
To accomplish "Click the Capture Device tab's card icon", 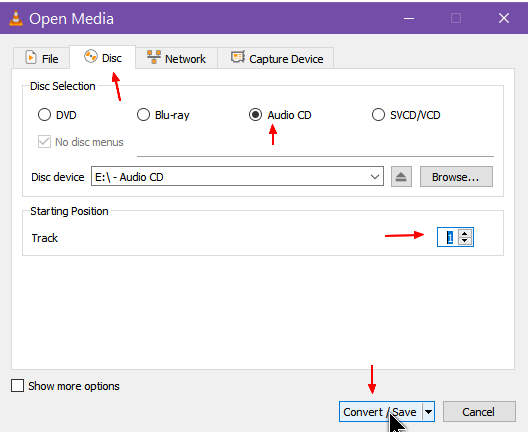I will (x=238, y=57).
